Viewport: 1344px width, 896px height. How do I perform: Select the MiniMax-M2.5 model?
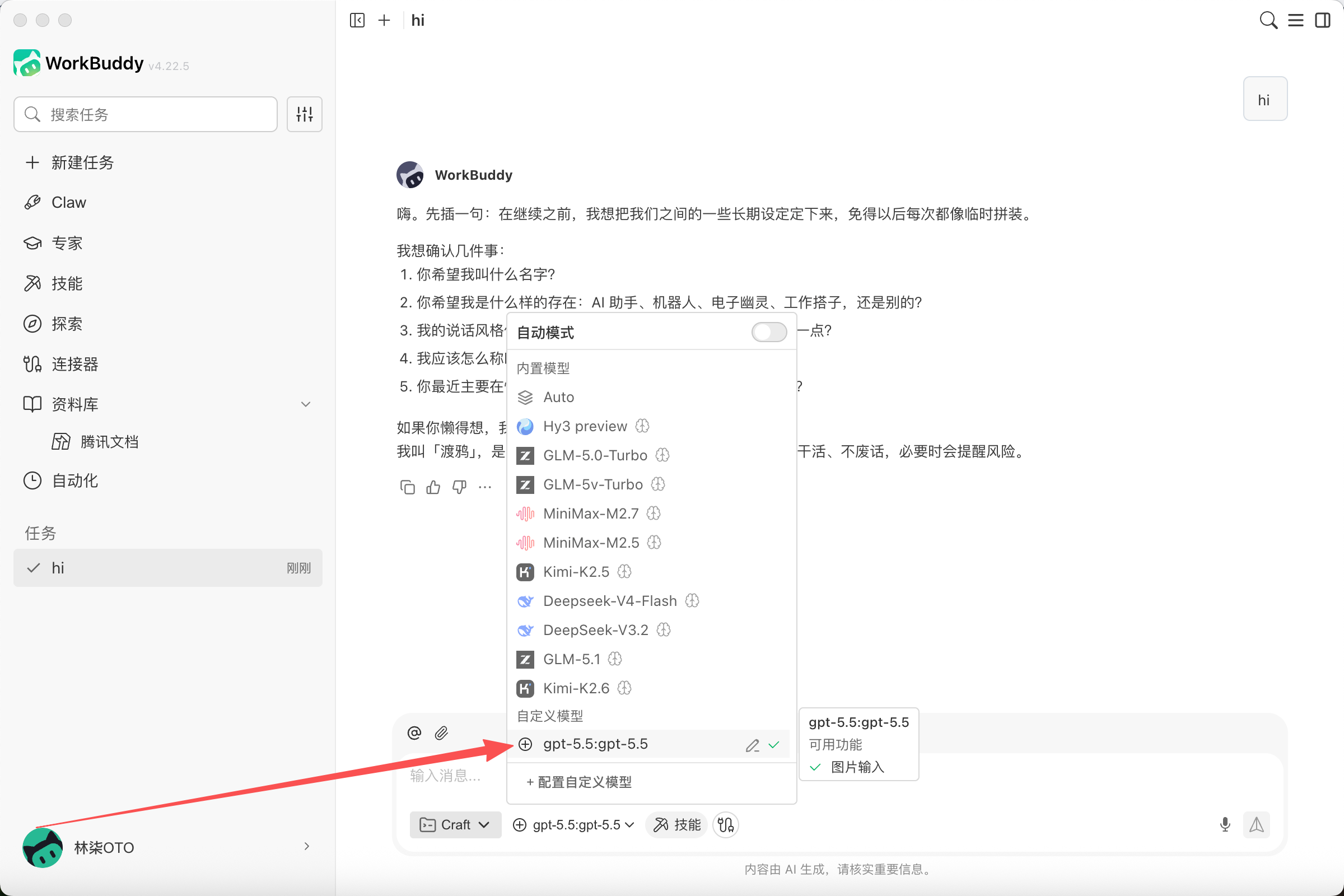pos(651,543)
